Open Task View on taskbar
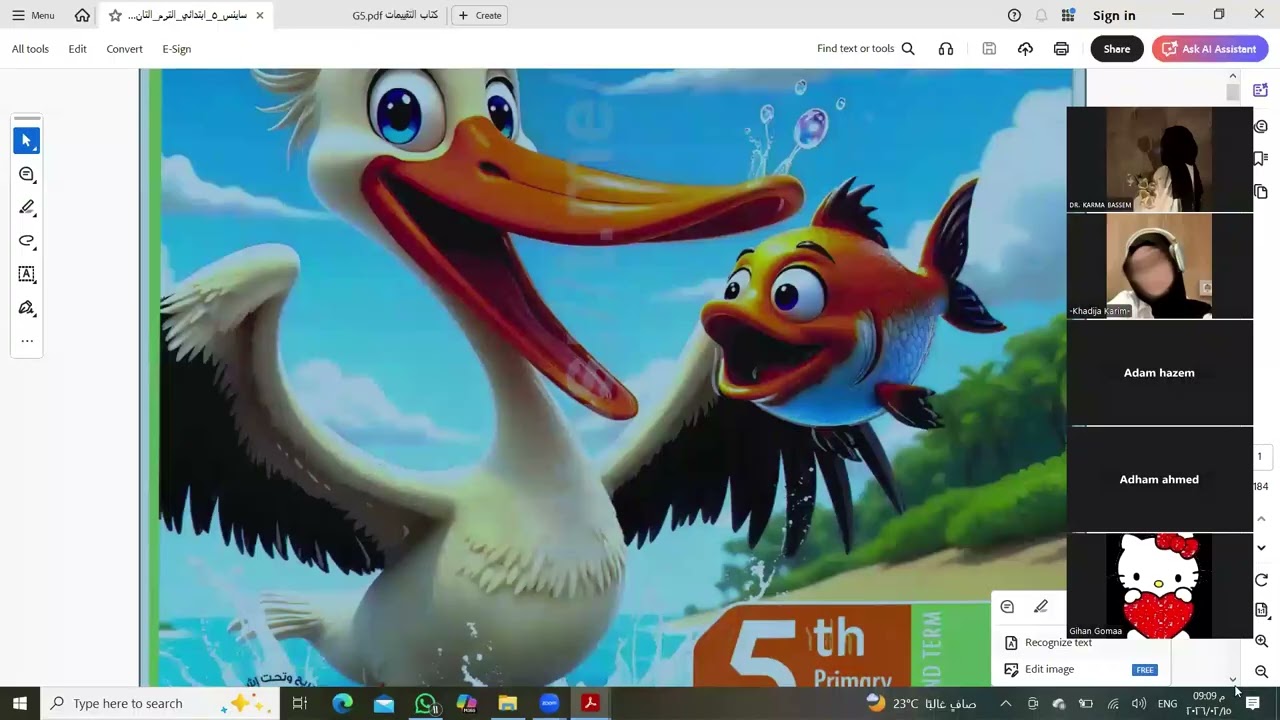Screen dimensions: 1280x720 [299, 703]
